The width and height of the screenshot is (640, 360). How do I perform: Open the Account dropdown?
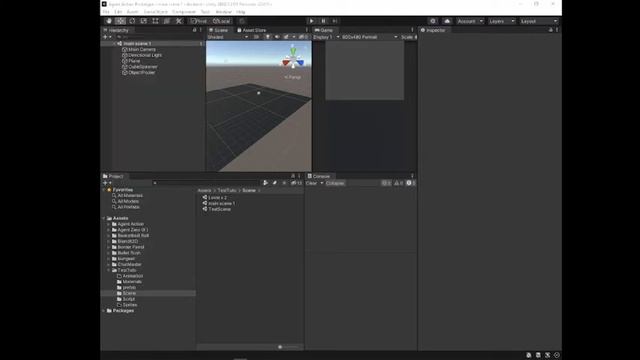click(x=470, y=21)
